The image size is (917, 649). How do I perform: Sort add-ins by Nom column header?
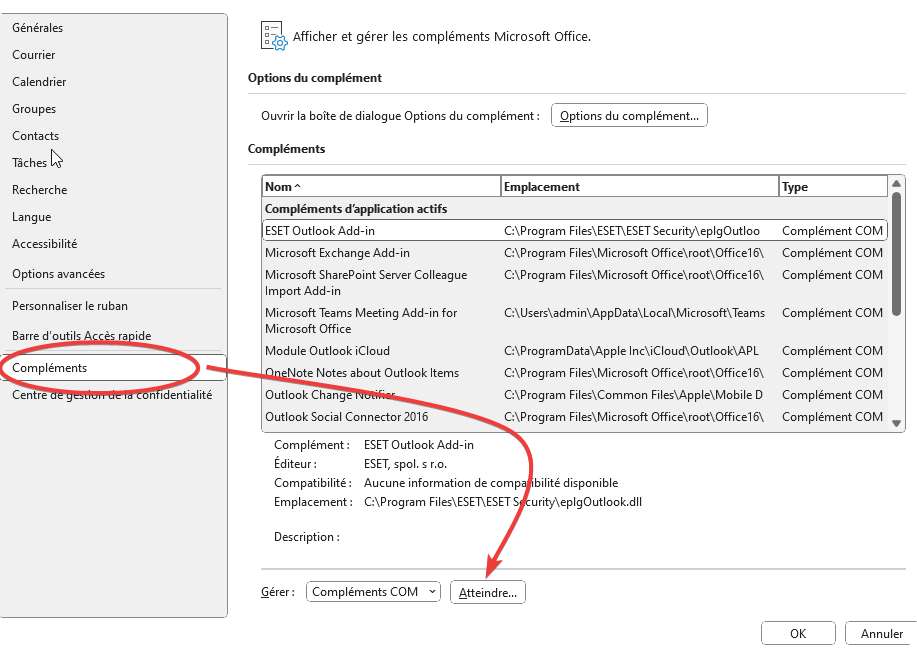(381, 187)
